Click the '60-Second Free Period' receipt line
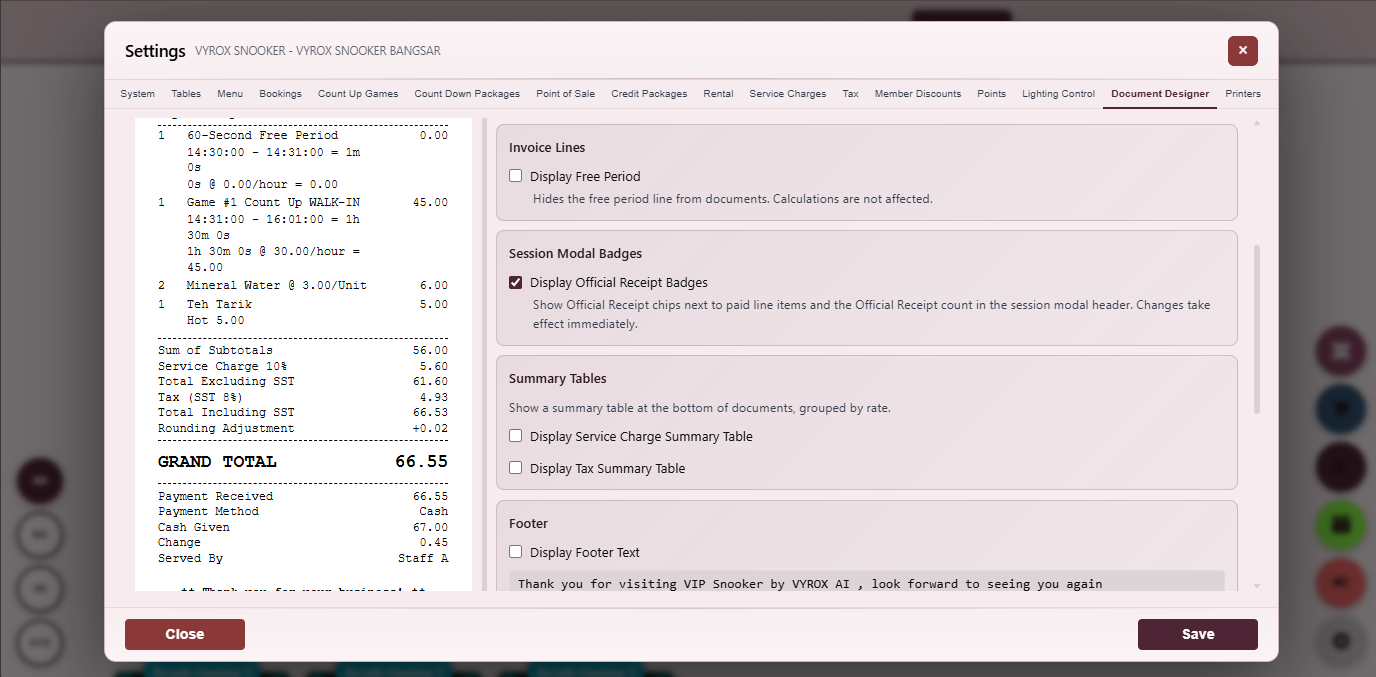The height and width of the screenshot is (677, 1376). coord(262,135)
